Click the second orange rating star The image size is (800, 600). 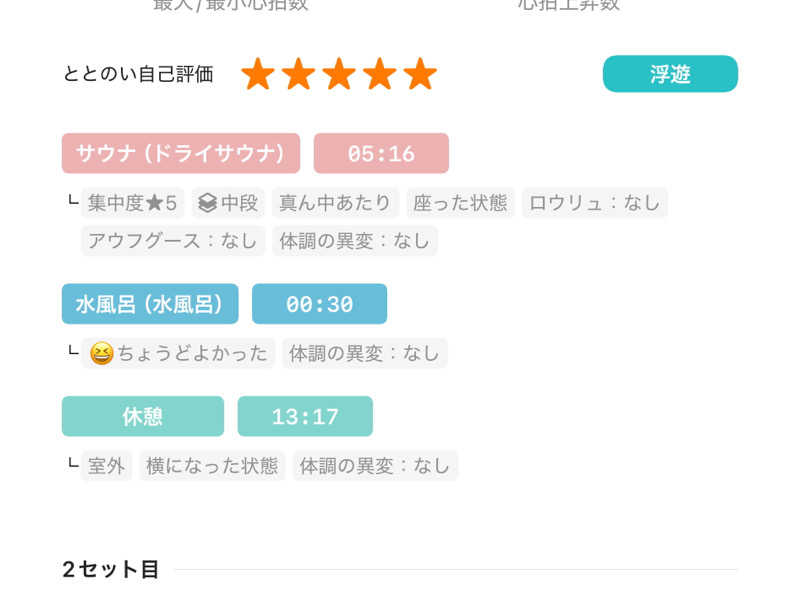tap(298, 74)
